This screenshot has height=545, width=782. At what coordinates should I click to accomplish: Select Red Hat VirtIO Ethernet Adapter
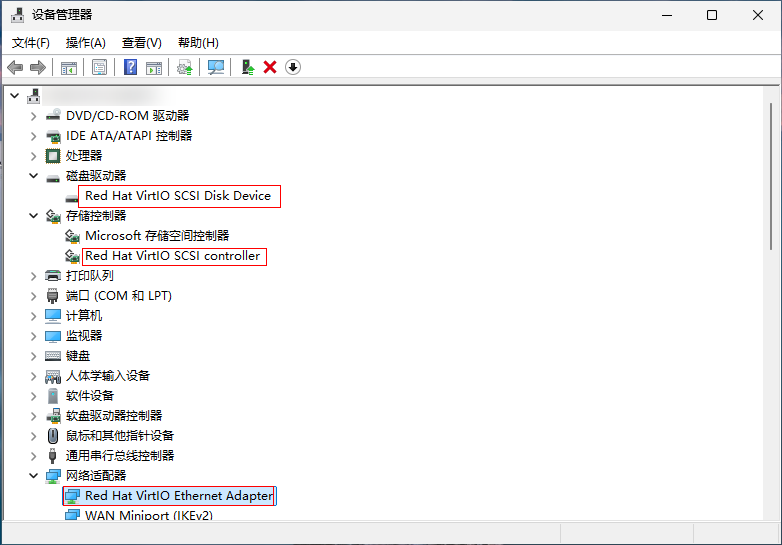click(179, 496)
